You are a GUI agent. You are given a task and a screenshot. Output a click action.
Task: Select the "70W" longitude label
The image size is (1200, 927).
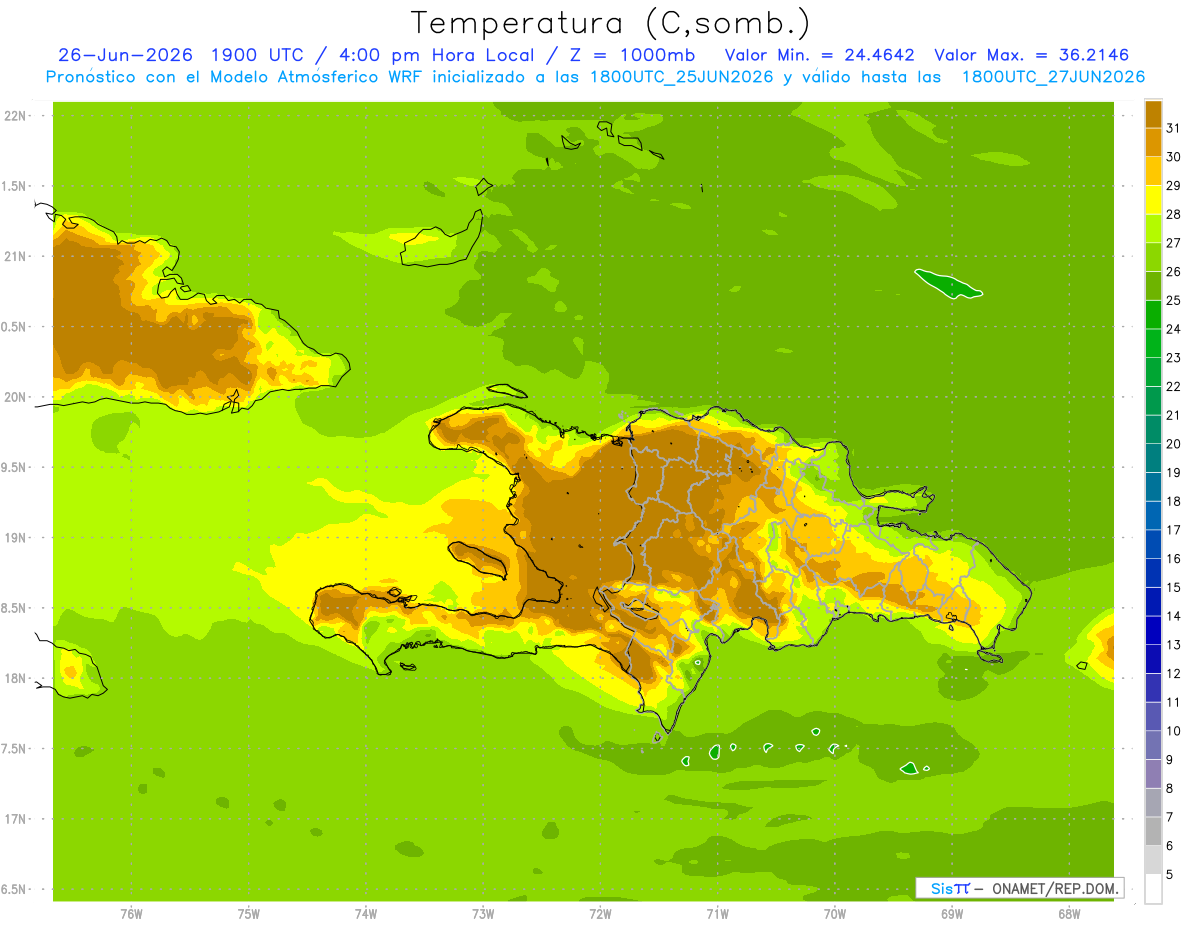click(835, 914)
